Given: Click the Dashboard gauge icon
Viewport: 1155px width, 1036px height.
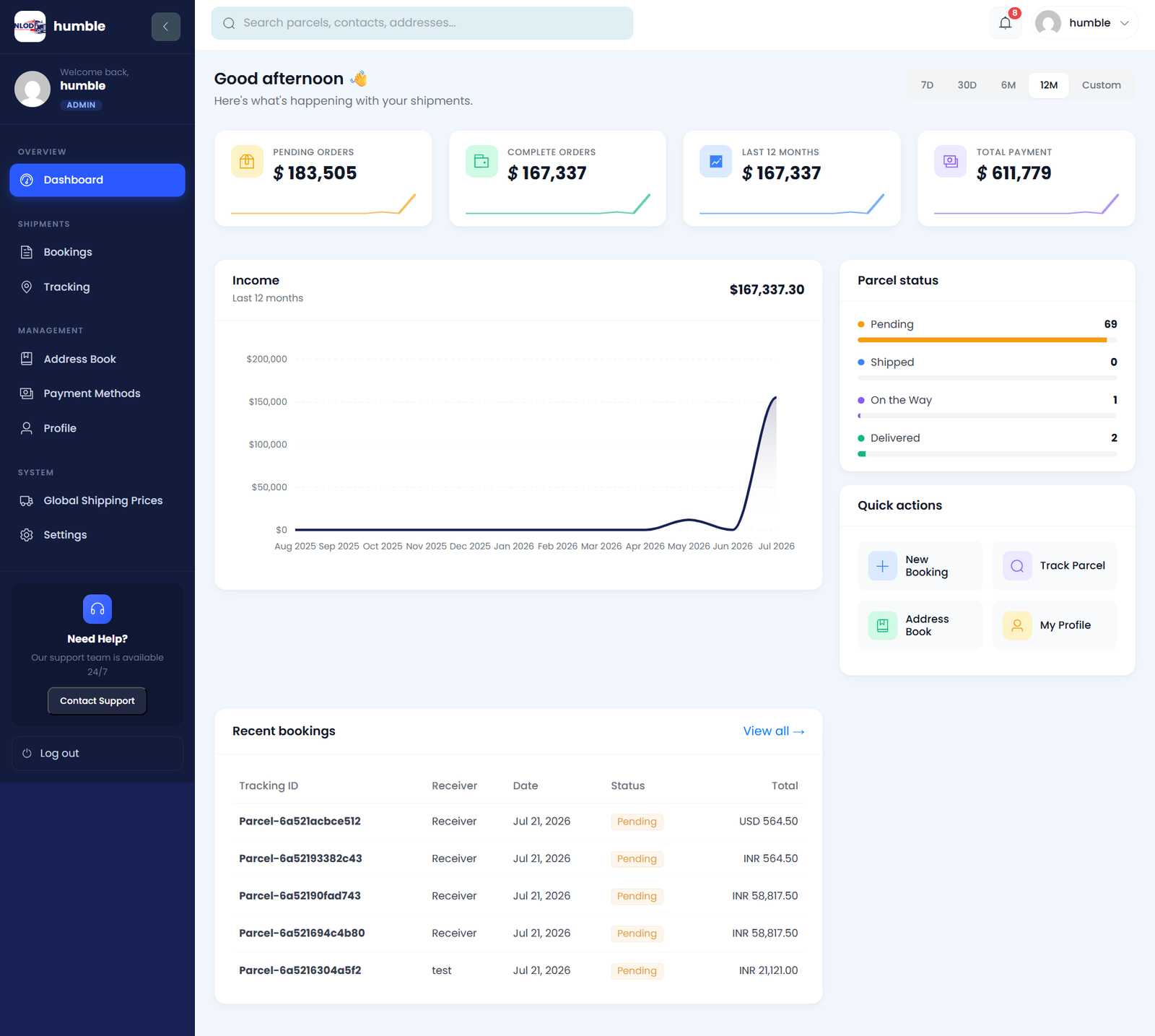Looking at the screenshot, I should pos(27,180).
